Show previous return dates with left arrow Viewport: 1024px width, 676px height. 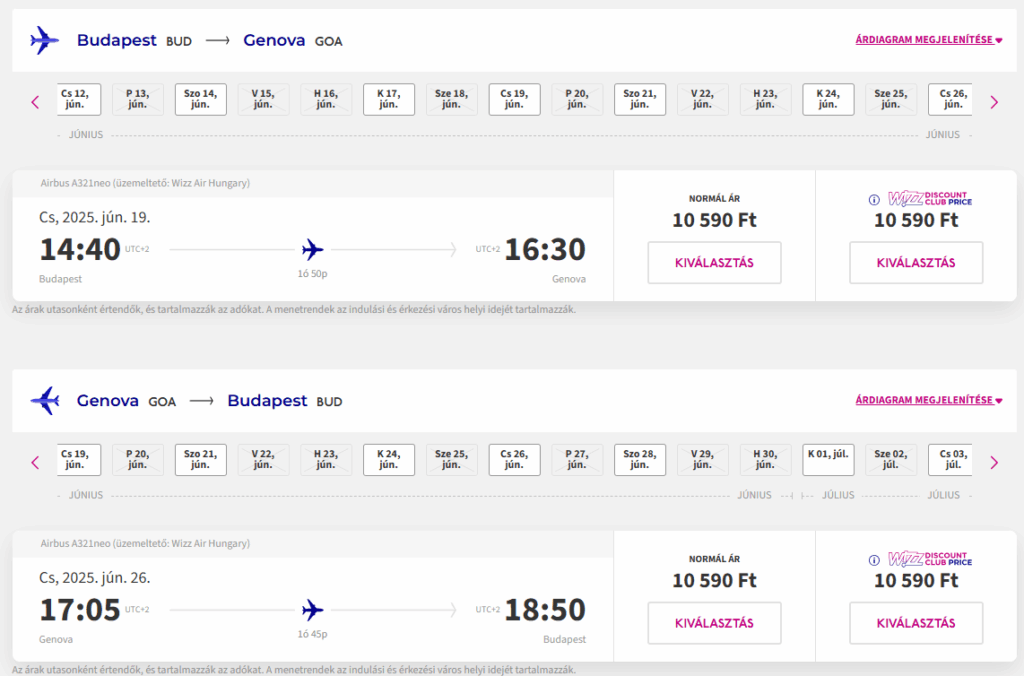point(35,463)
